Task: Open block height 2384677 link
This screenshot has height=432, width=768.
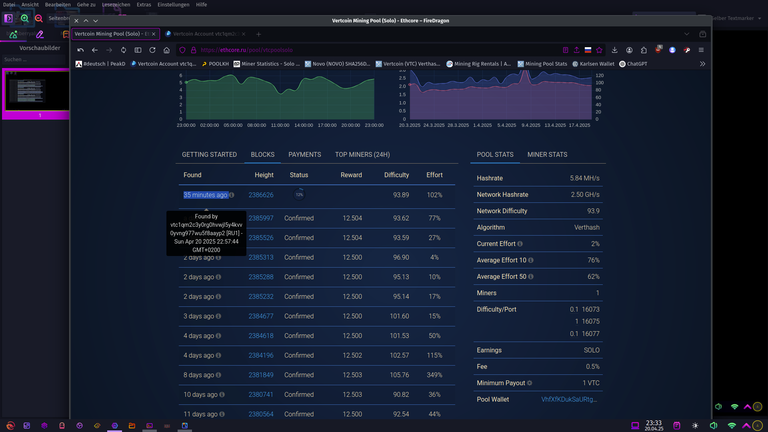Action: (261, 316)
